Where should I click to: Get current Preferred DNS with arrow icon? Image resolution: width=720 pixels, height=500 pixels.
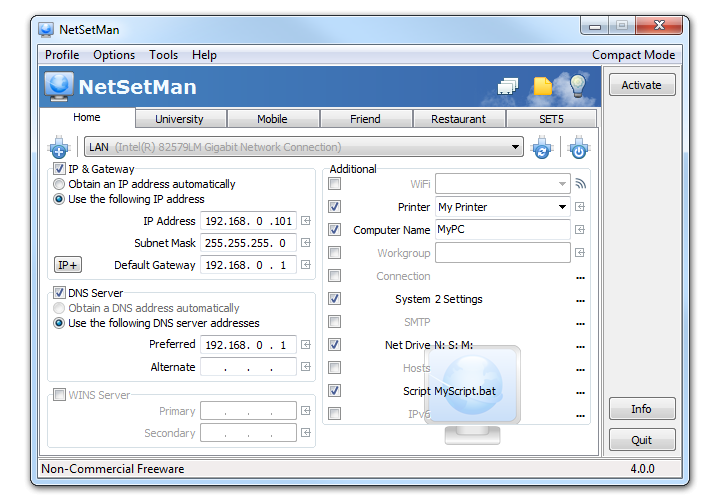click(306, 344)
